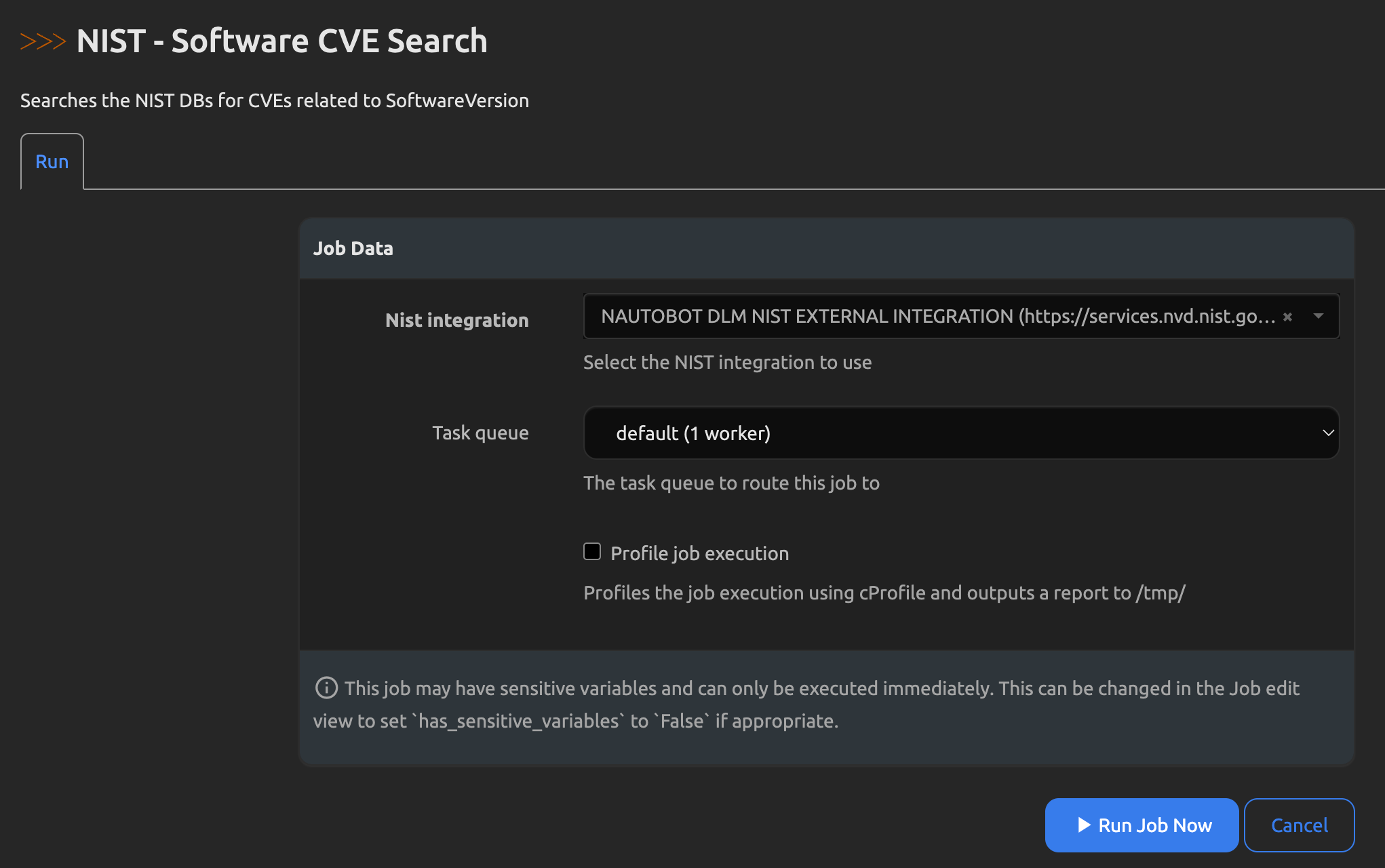
Task: Click the orange triple-chevron icon beside title
Action: click(42, 41)
